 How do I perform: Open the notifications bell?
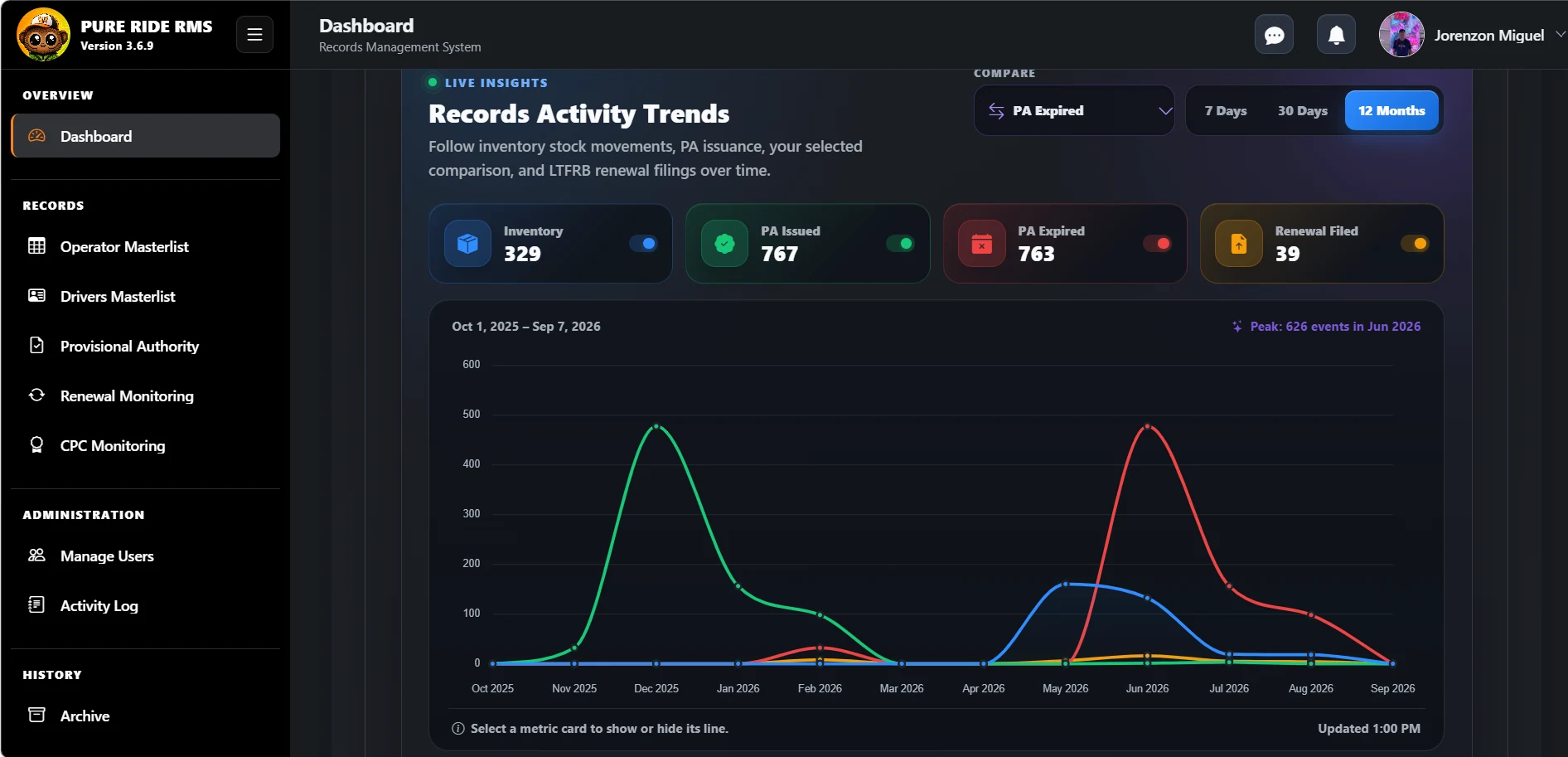[x=1336, y=35]
